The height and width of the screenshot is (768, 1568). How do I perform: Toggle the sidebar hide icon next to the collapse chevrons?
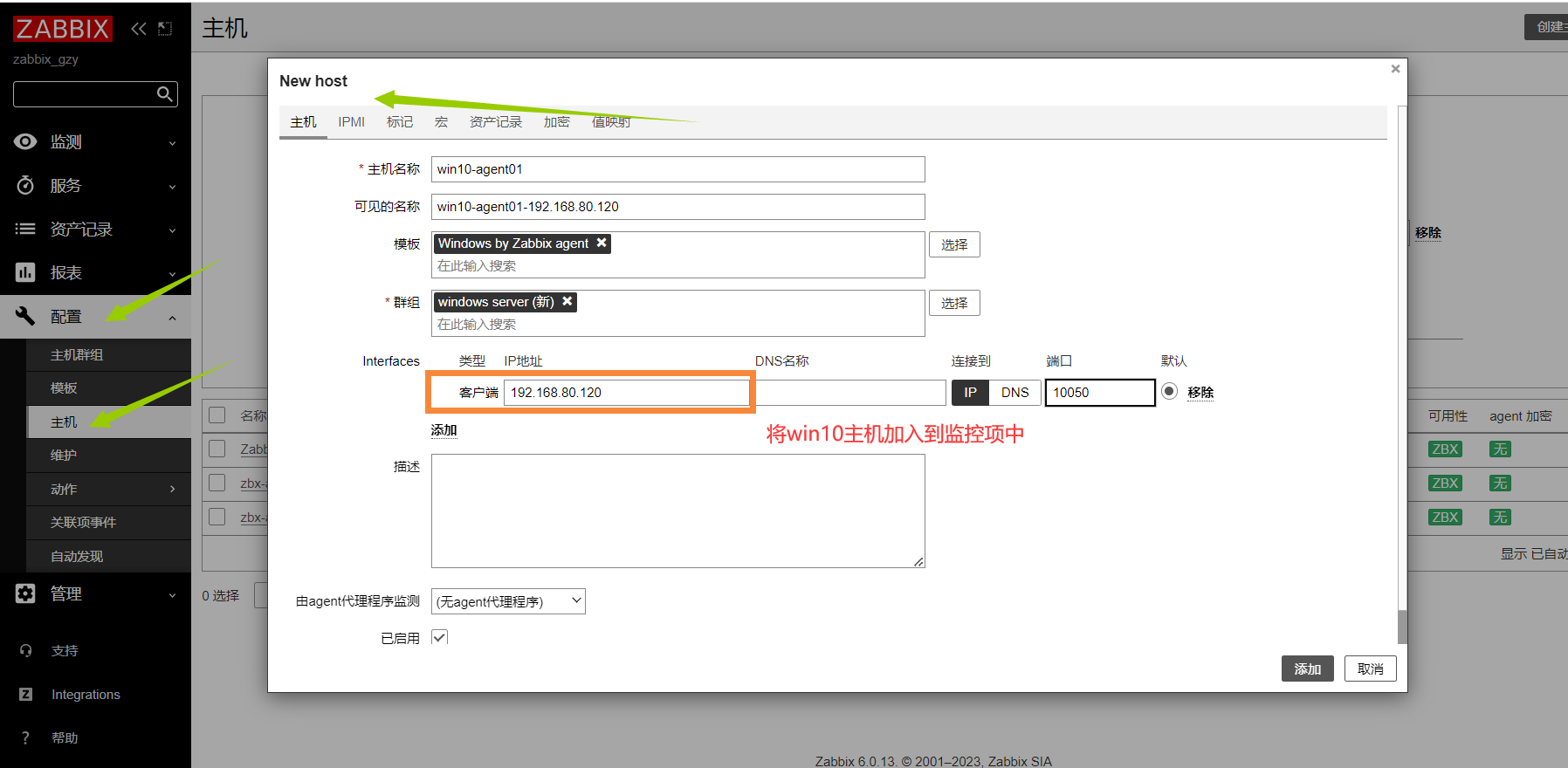(165, 29)
